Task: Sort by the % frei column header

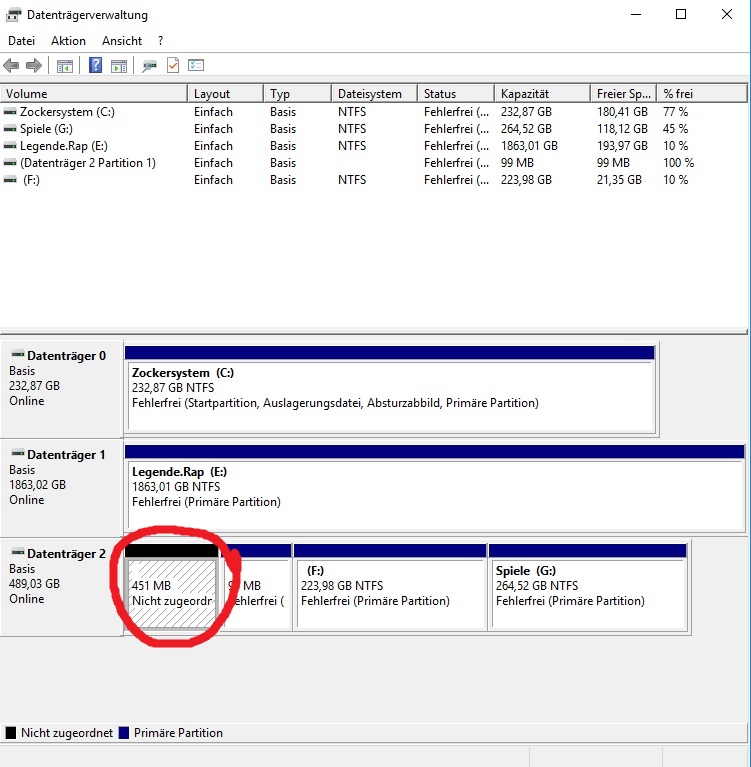Action: (702, 93)
